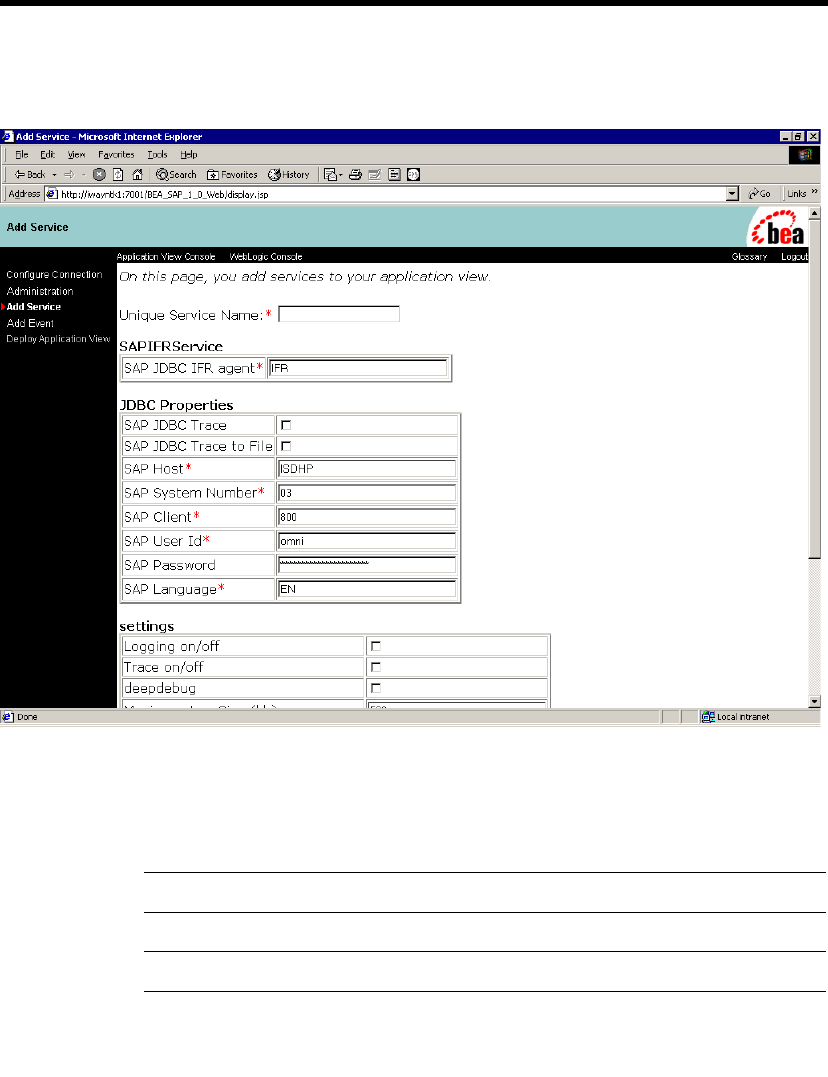Click the Internet Explorer title bar icon
Screen dimensions: 828x1077
tap(8, 136)
